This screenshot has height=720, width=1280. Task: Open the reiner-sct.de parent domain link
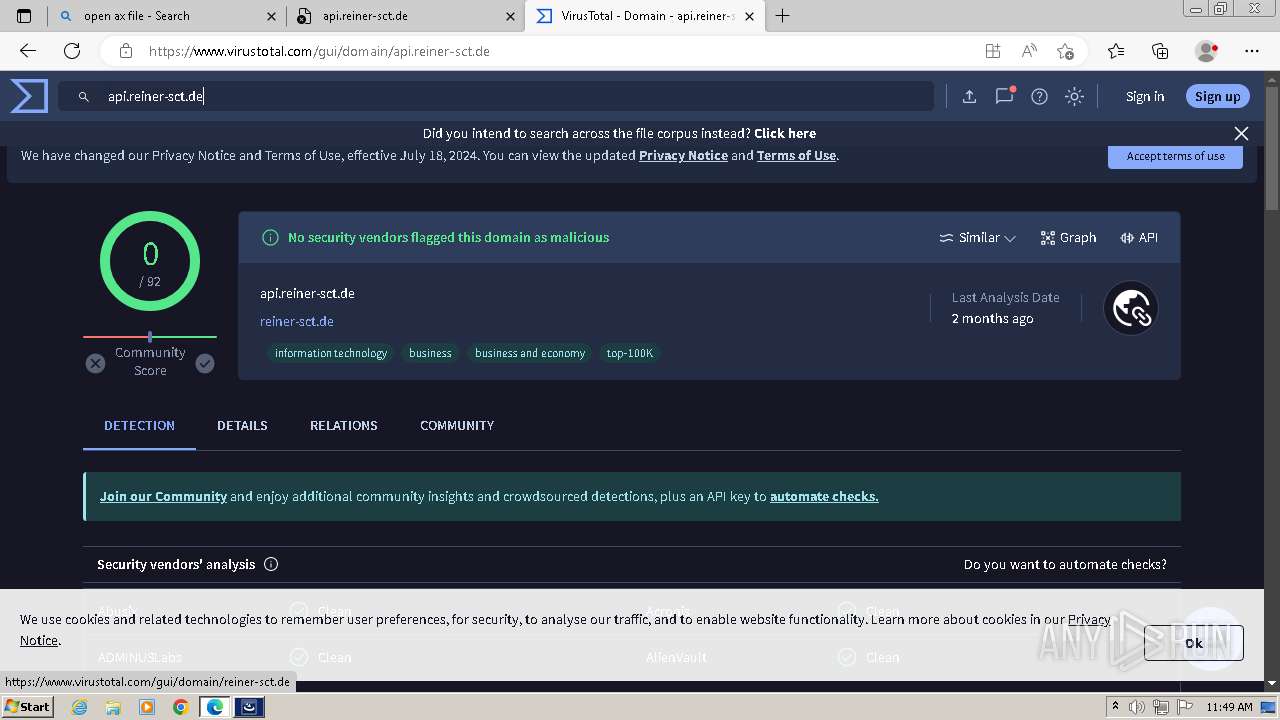click(x=297, y=321)
